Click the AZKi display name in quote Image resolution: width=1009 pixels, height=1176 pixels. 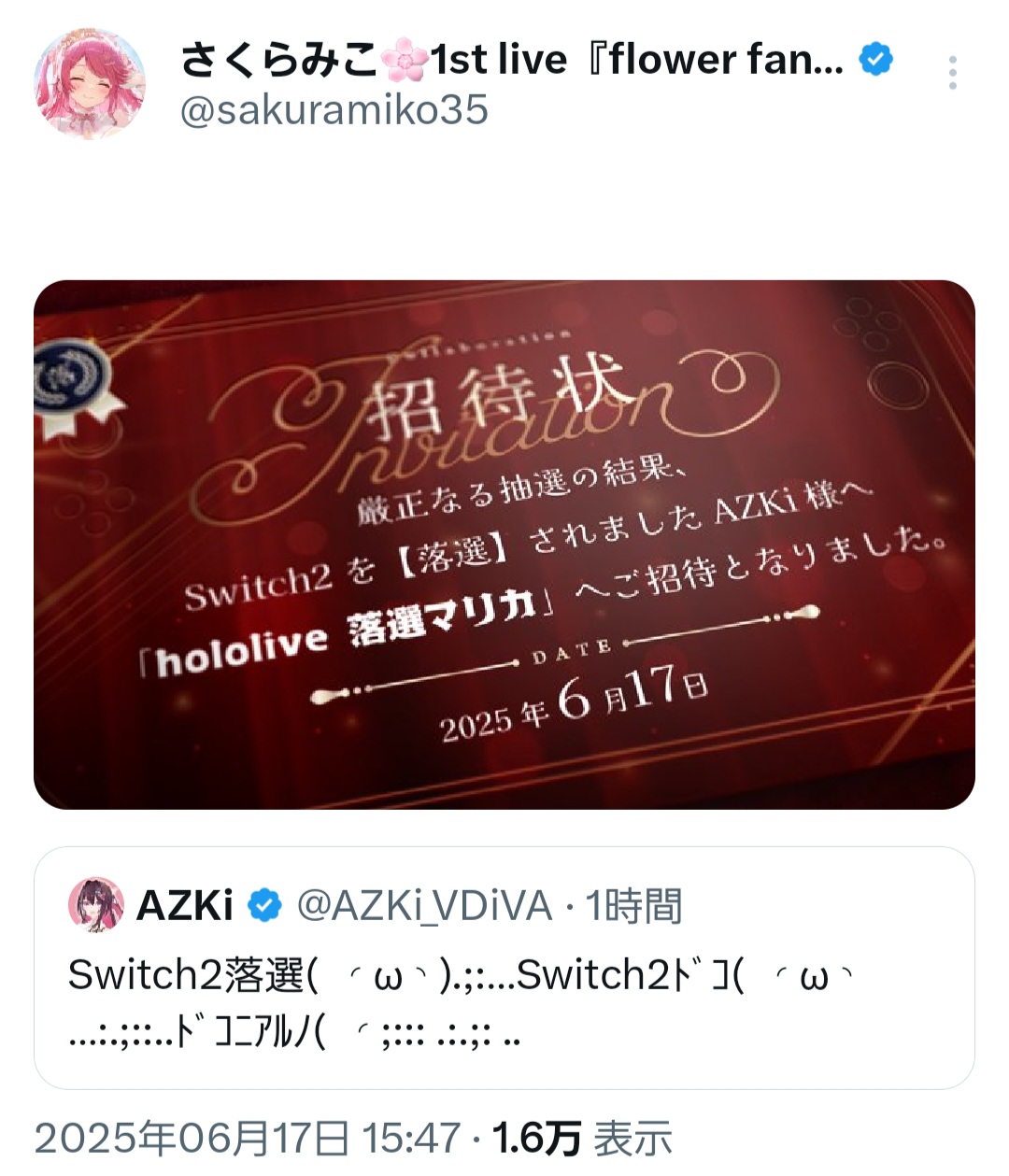coord(185,906)
